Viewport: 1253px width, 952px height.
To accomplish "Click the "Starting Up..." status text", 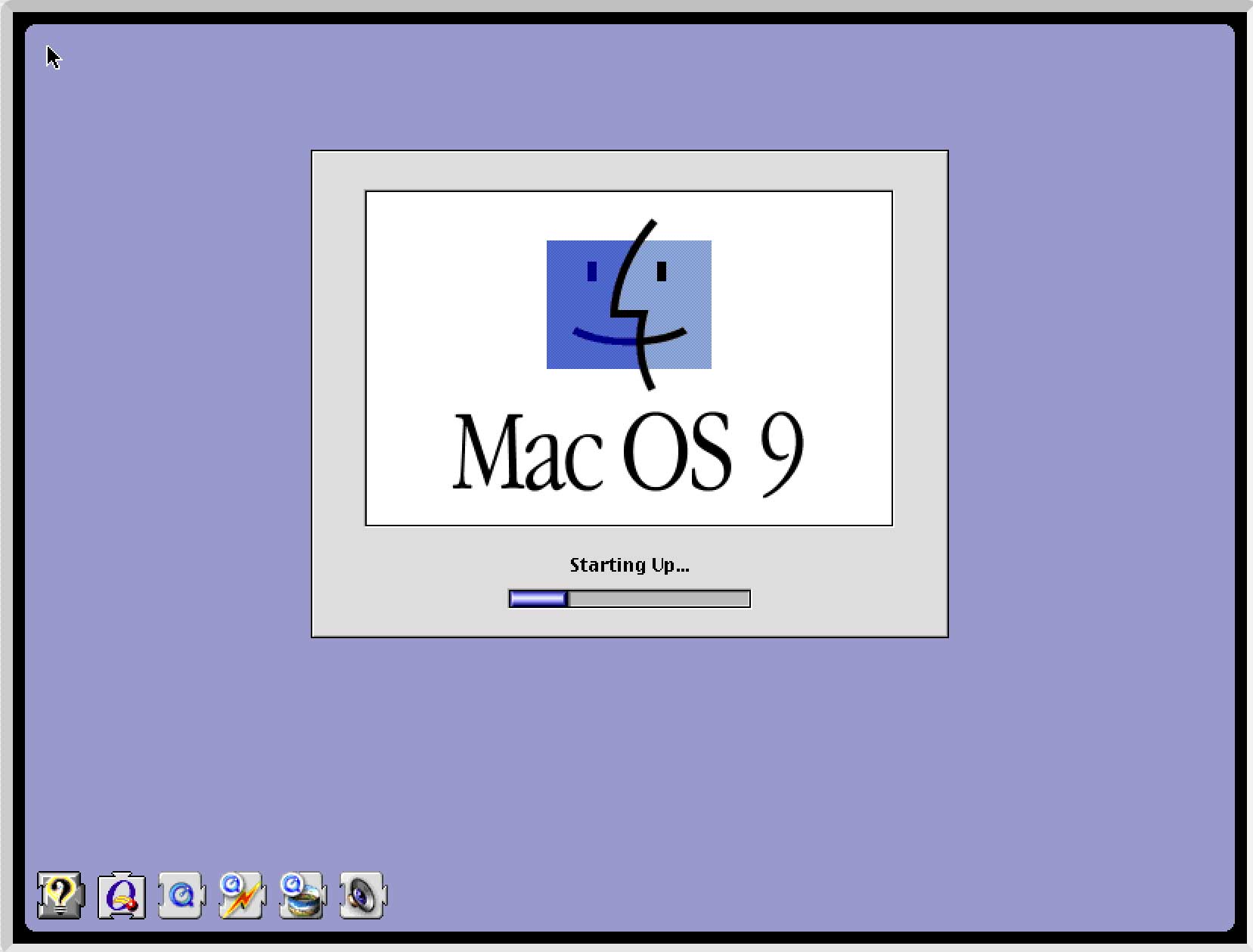I will tap(629, 566).
